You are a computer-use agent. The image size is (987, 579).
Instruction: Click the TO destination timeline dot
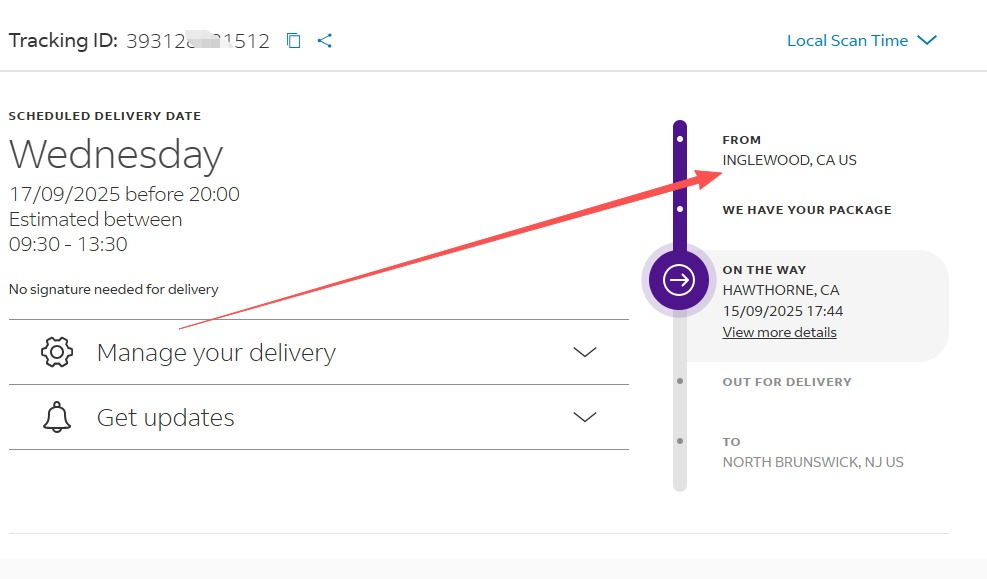pyautogui.click(x=681, y=441)
